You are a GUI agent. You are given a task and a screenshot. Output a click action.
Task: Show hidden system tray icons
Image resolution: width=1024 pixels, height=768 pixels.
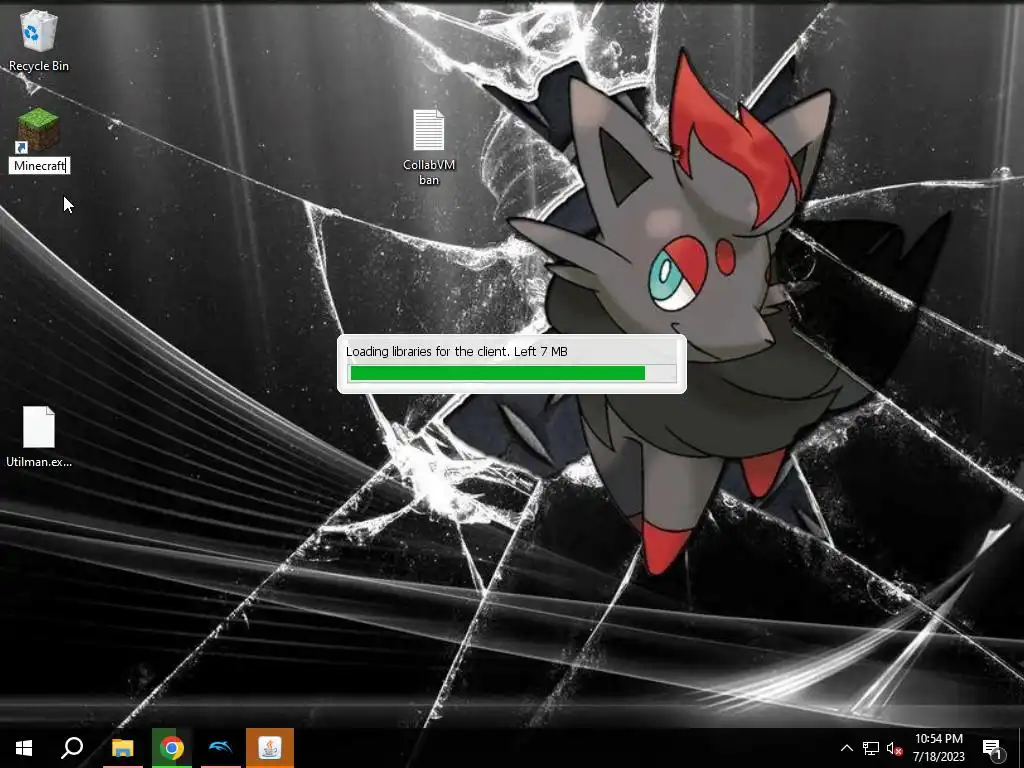point(846,748)
